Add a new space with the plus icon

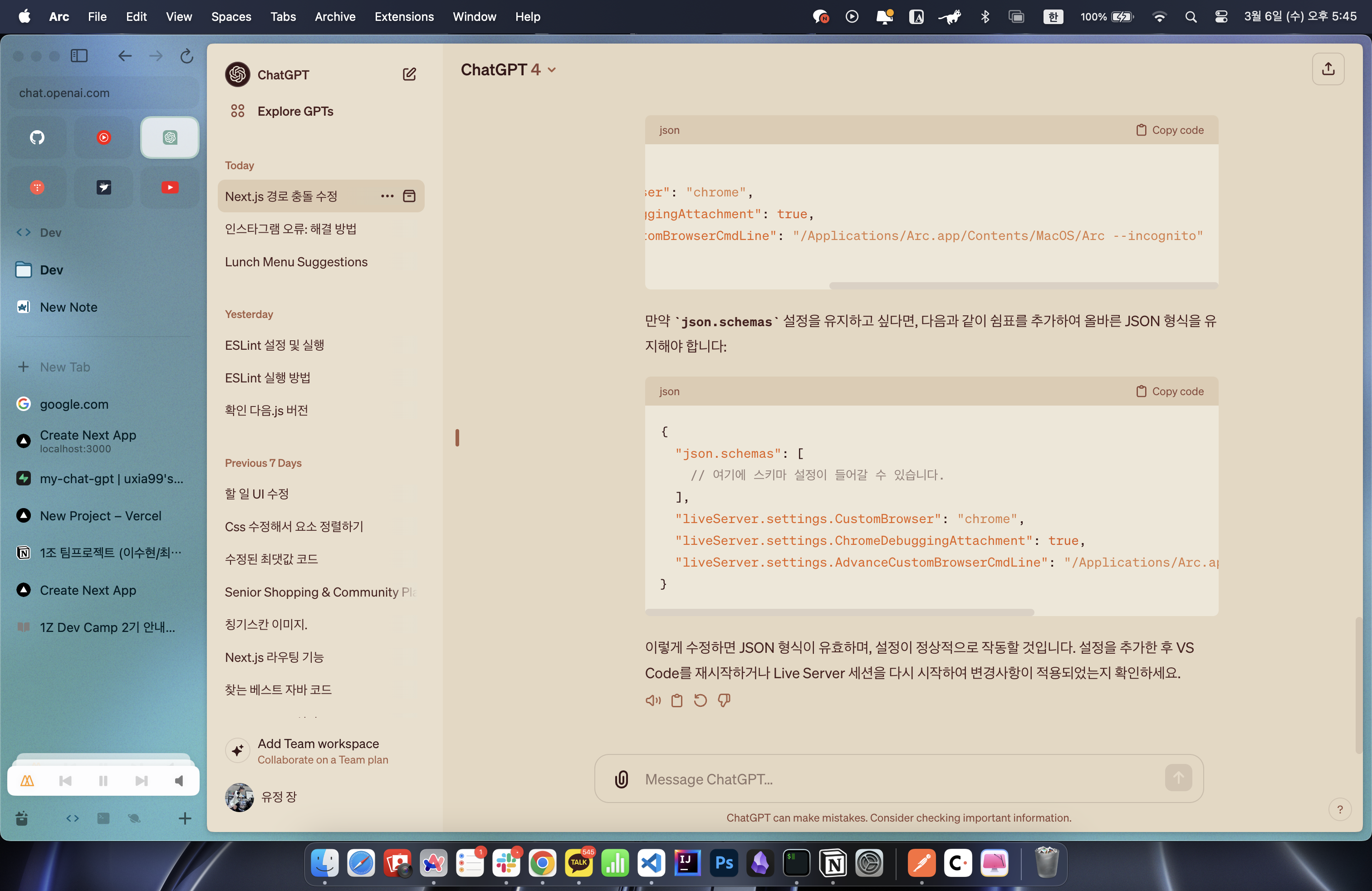[x=185, y=818]
